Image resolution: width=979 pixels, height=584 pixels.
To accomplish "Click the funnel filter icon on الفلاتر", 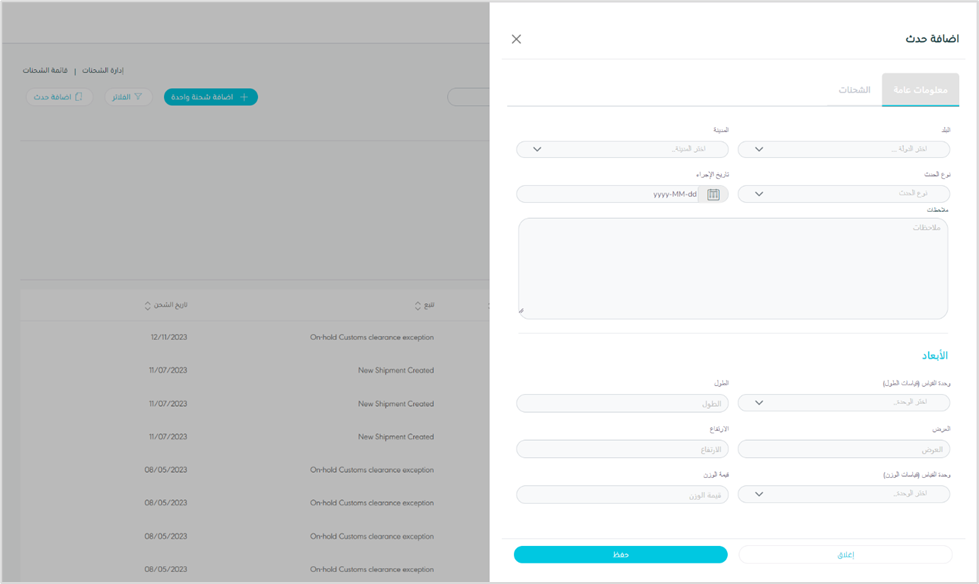I will [139, 97].
